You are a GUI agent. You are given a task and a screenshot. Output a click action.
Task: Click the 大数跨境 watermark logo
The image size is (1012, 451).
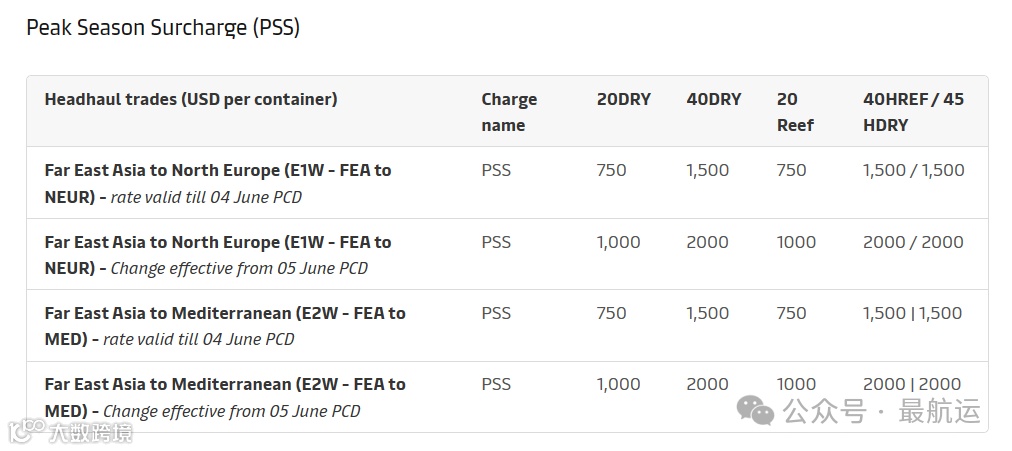70,432
